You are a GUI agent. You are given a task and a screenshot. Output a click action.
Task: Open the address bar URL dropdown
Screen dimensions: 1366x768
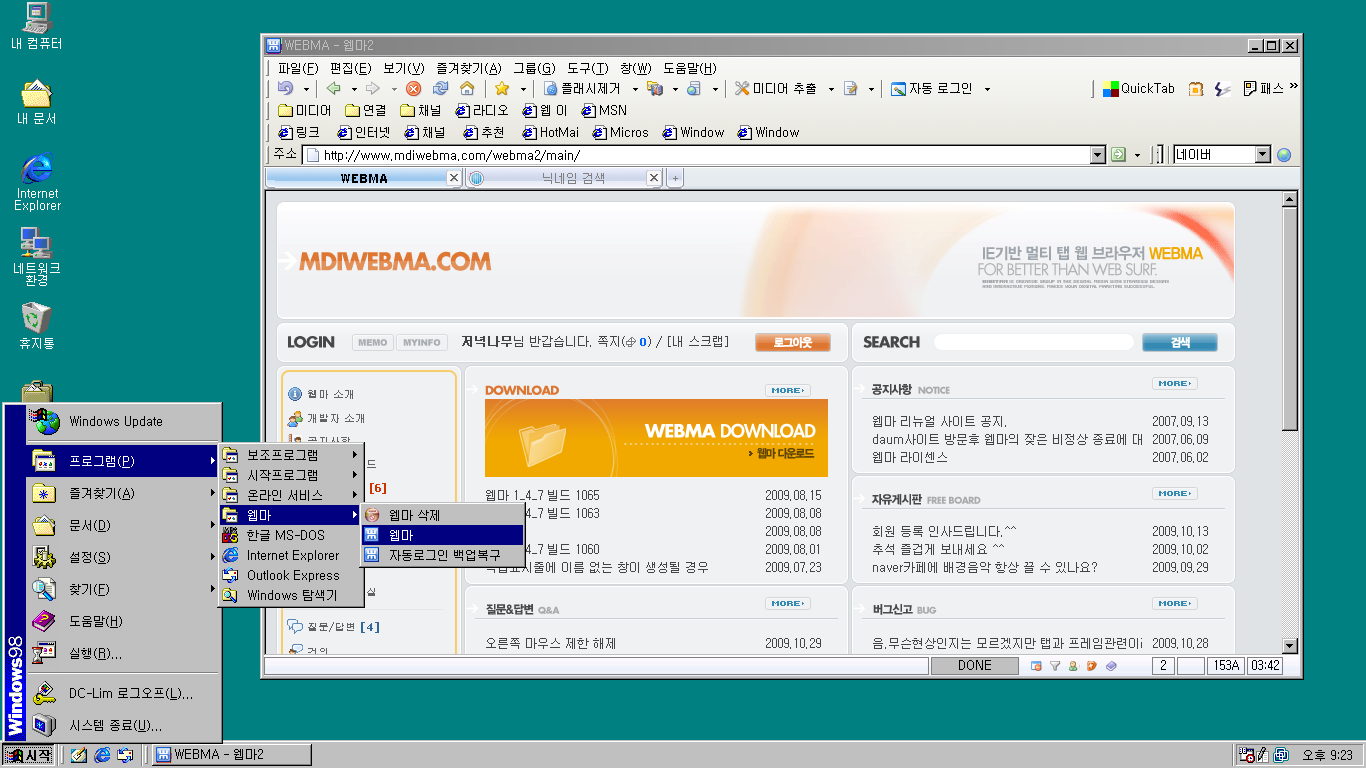(1098, 155)
